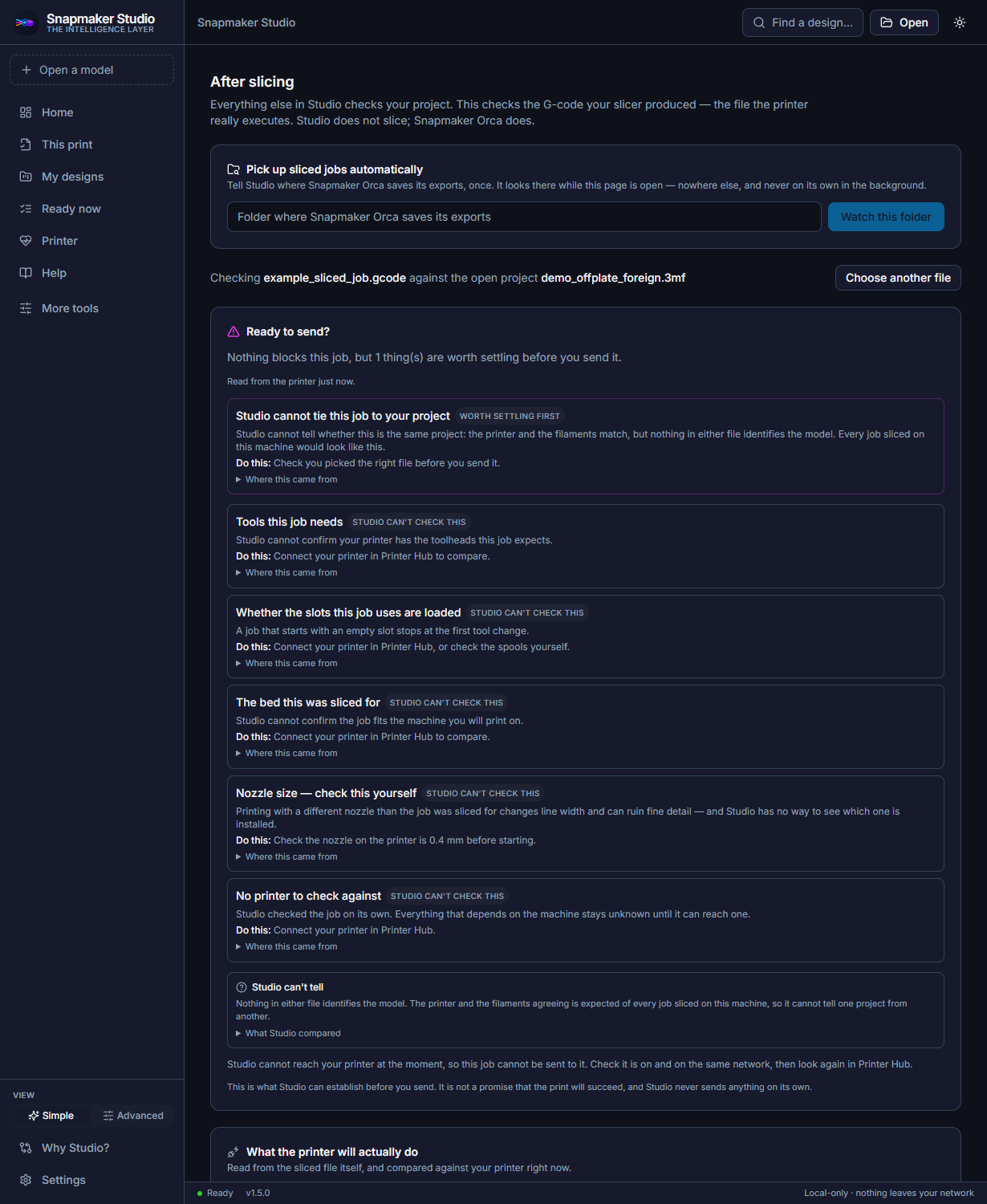
Task: Go to Home in the sidebar
Action: (91, 112)
